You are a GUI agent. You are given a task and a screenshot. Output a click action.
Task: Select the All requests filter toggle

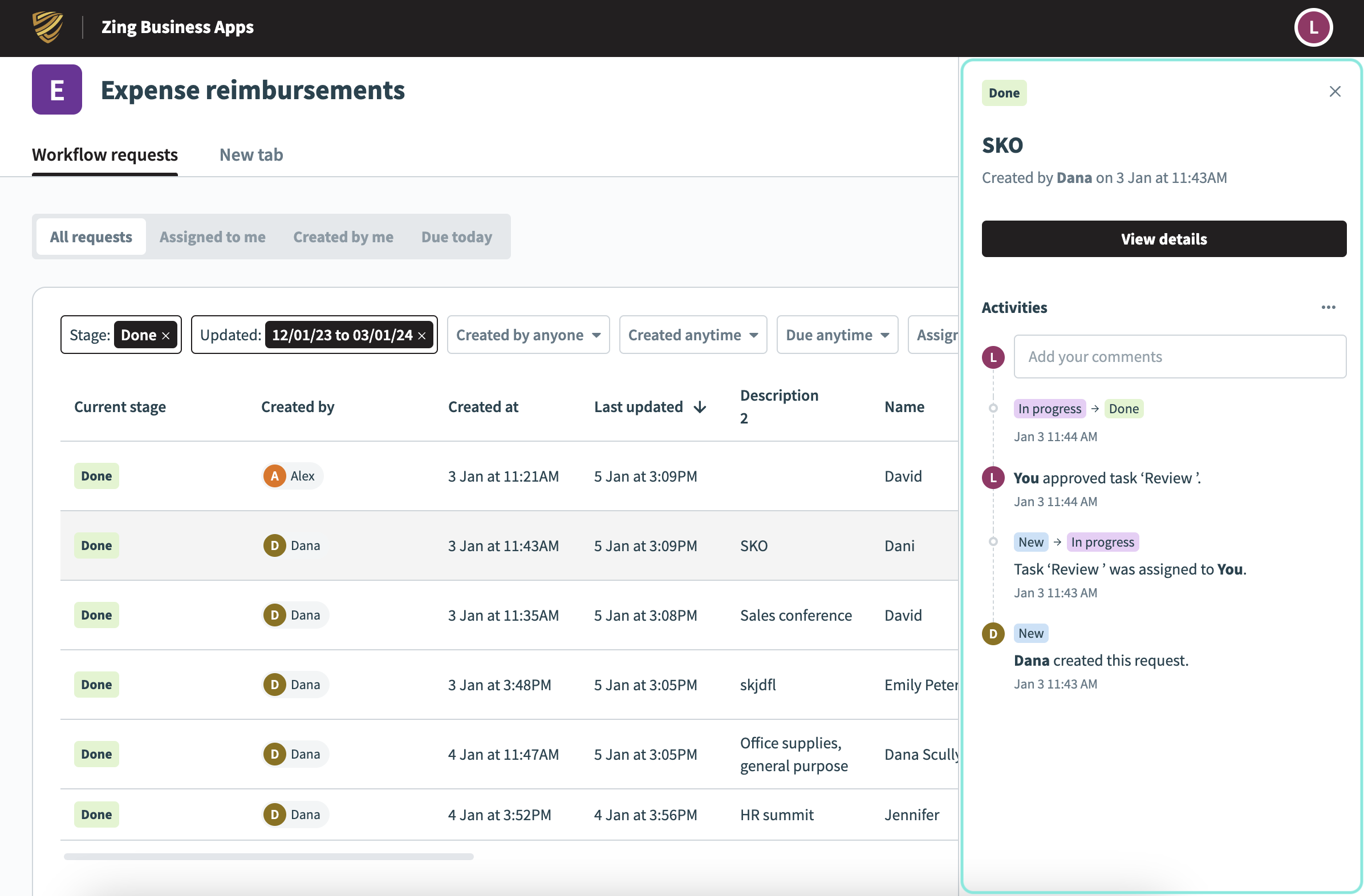click(x=91, y=237)
